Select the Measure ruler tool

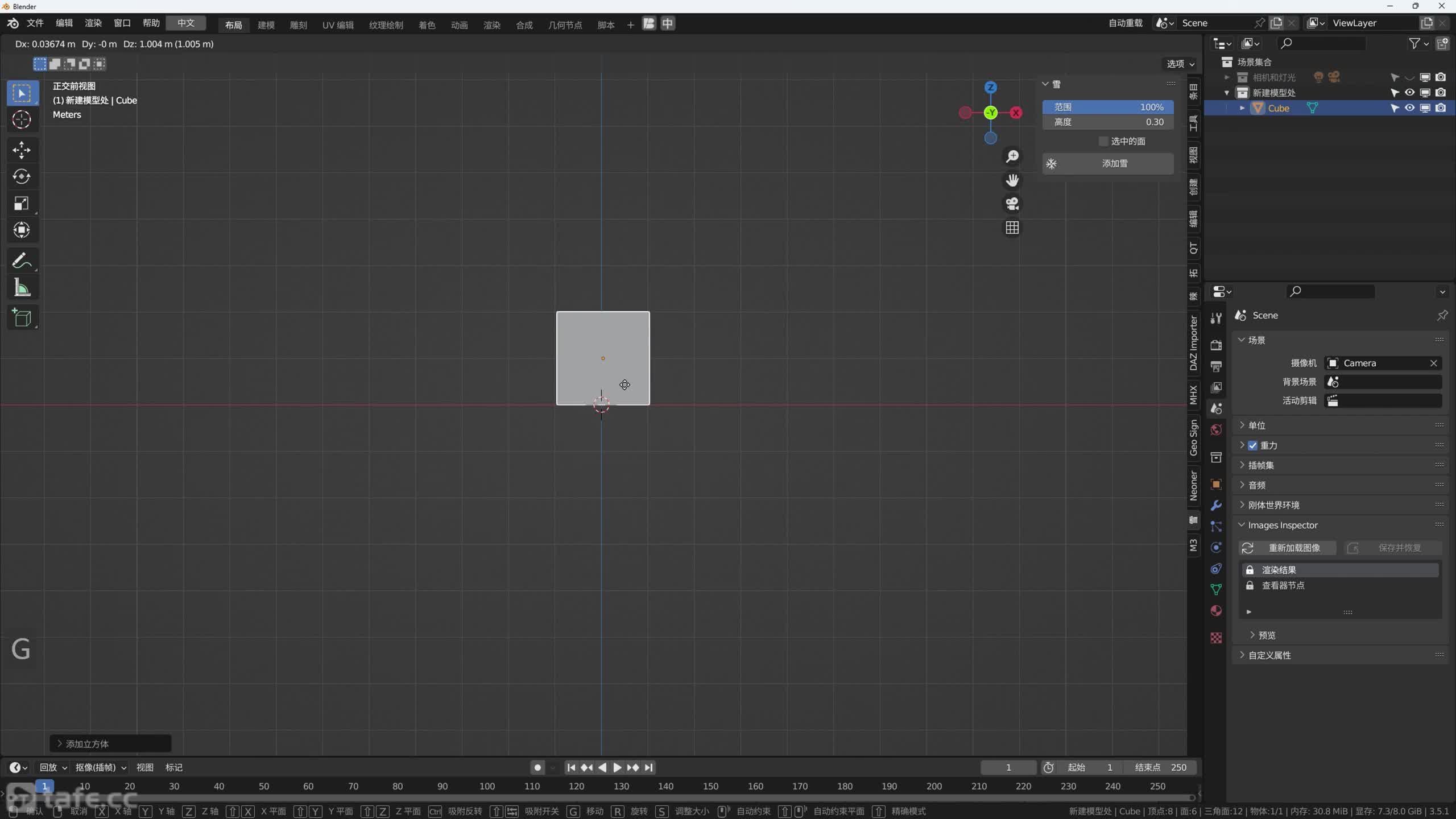(x=22, y=288)
